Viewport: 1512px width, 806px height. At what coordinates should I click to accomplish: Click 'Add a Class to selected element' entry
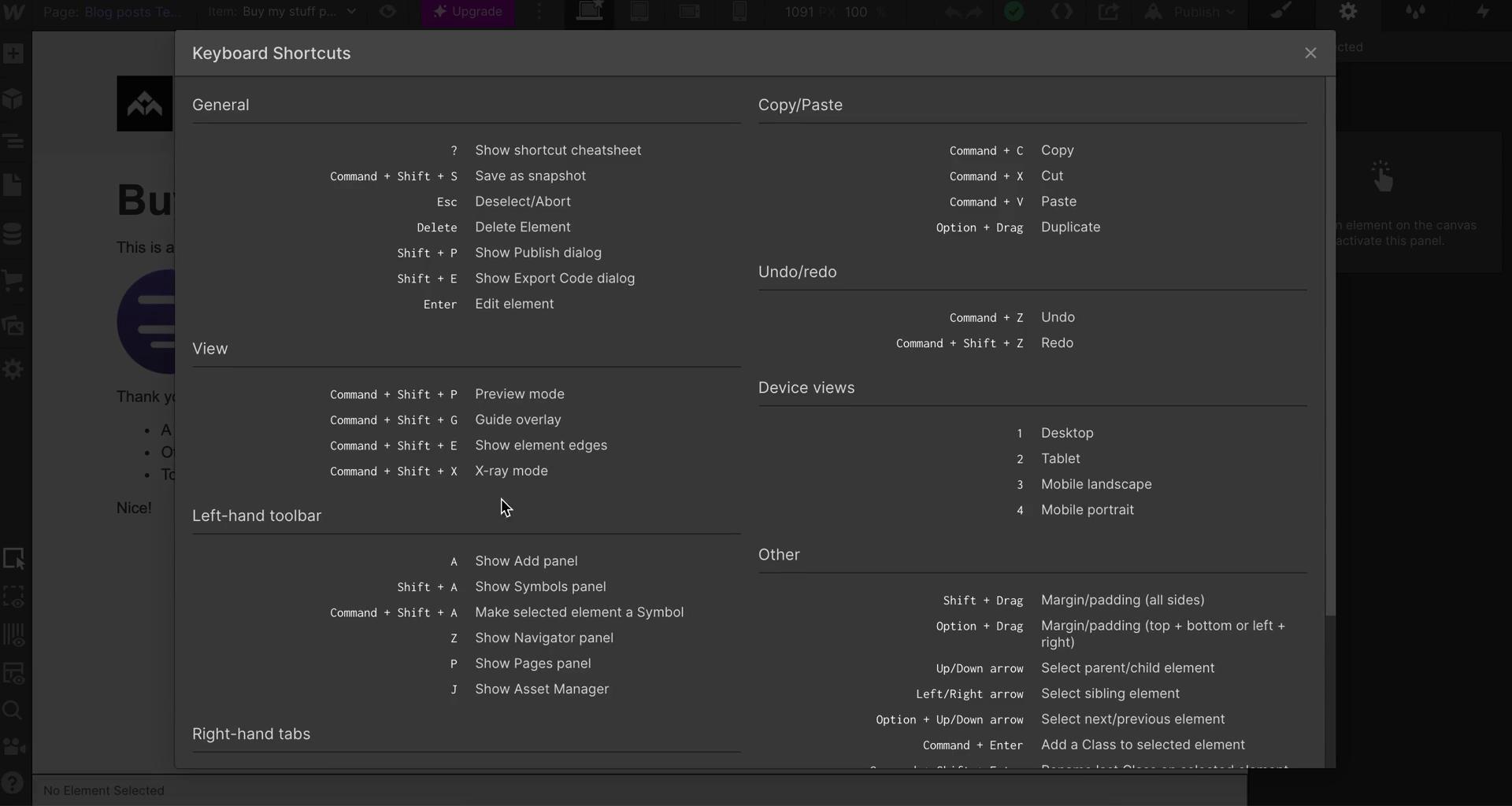point(1143,745)
